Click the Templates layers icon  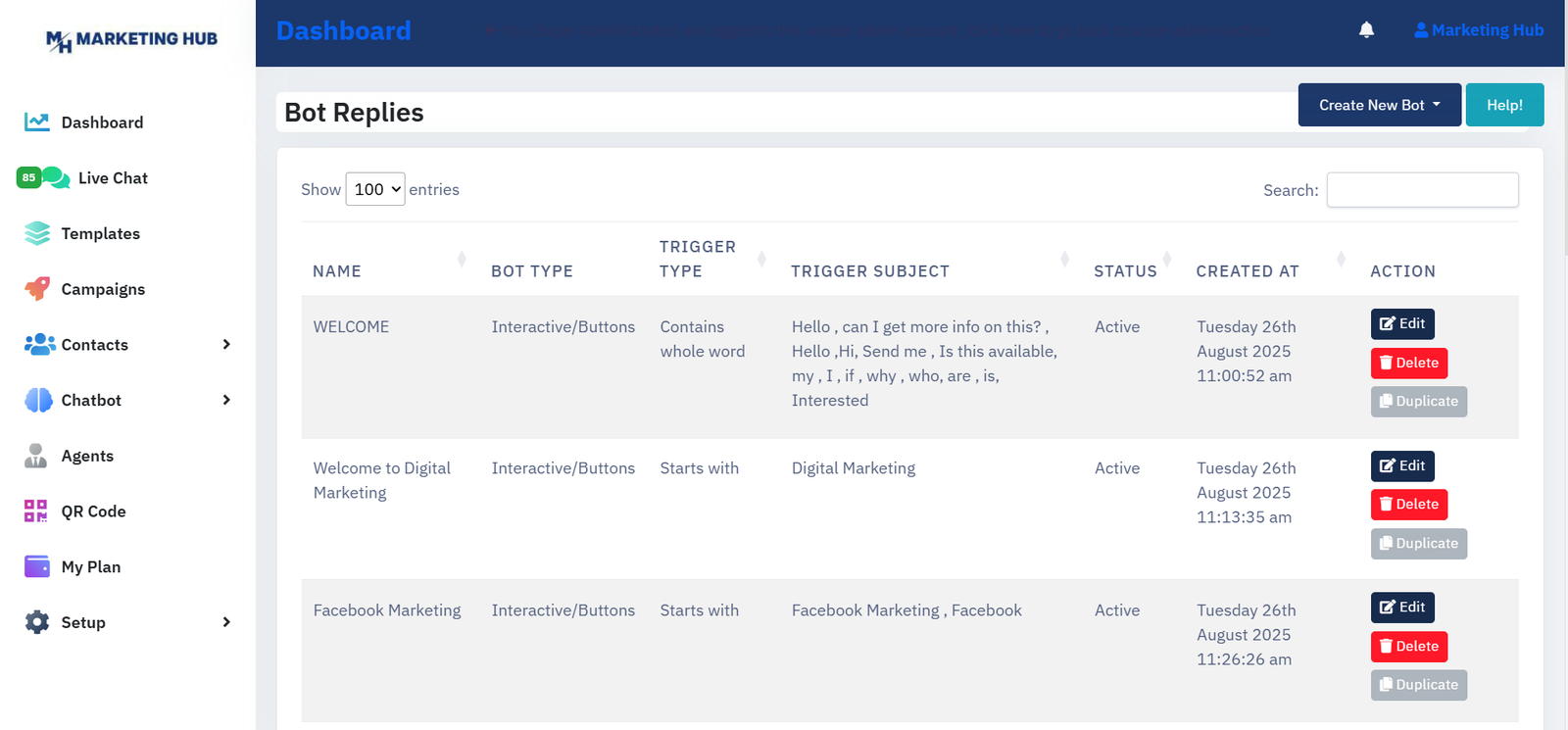click(x=37, y=233)
